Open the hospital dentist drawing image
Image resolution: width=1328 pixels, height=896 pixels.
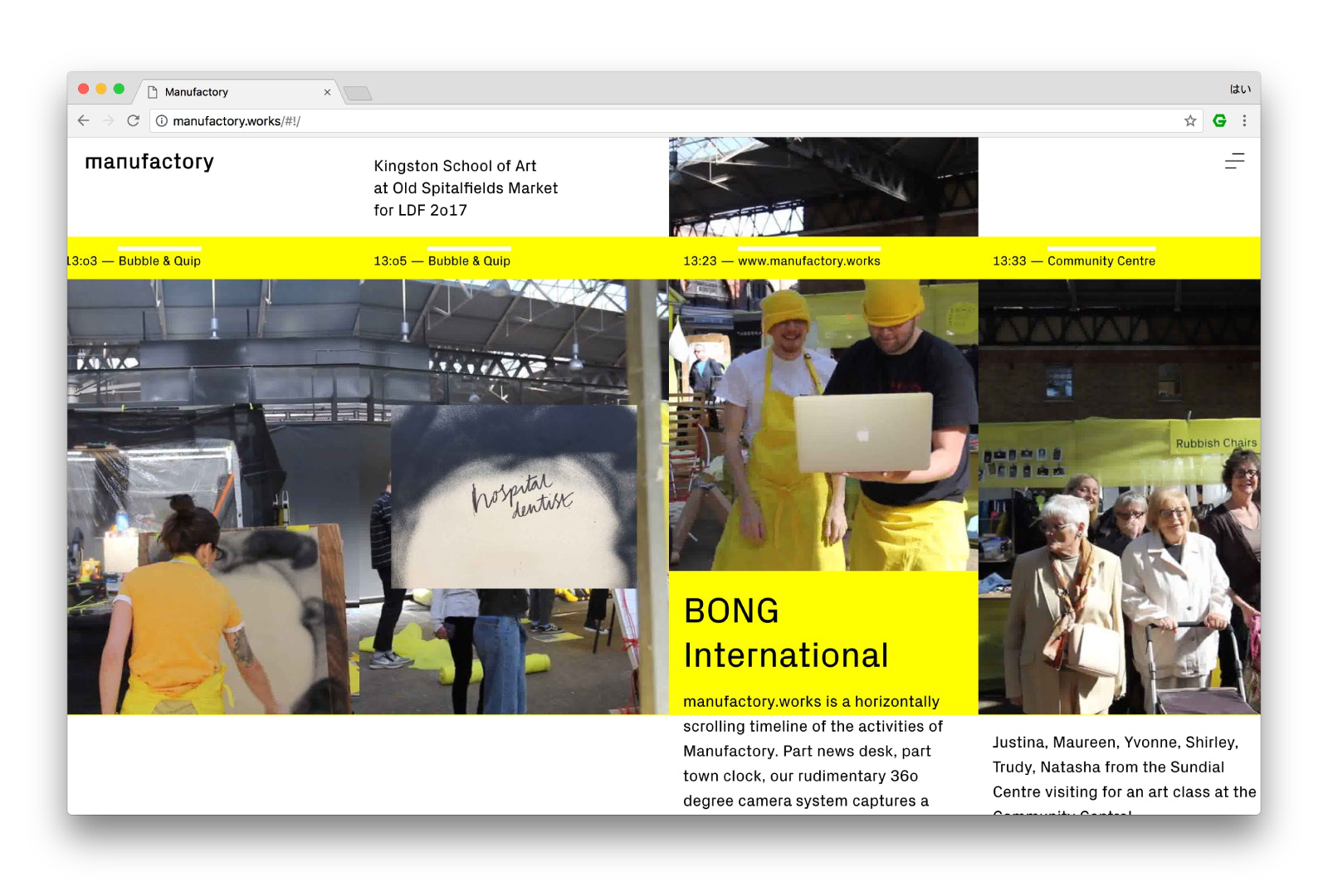pos(514,496)
